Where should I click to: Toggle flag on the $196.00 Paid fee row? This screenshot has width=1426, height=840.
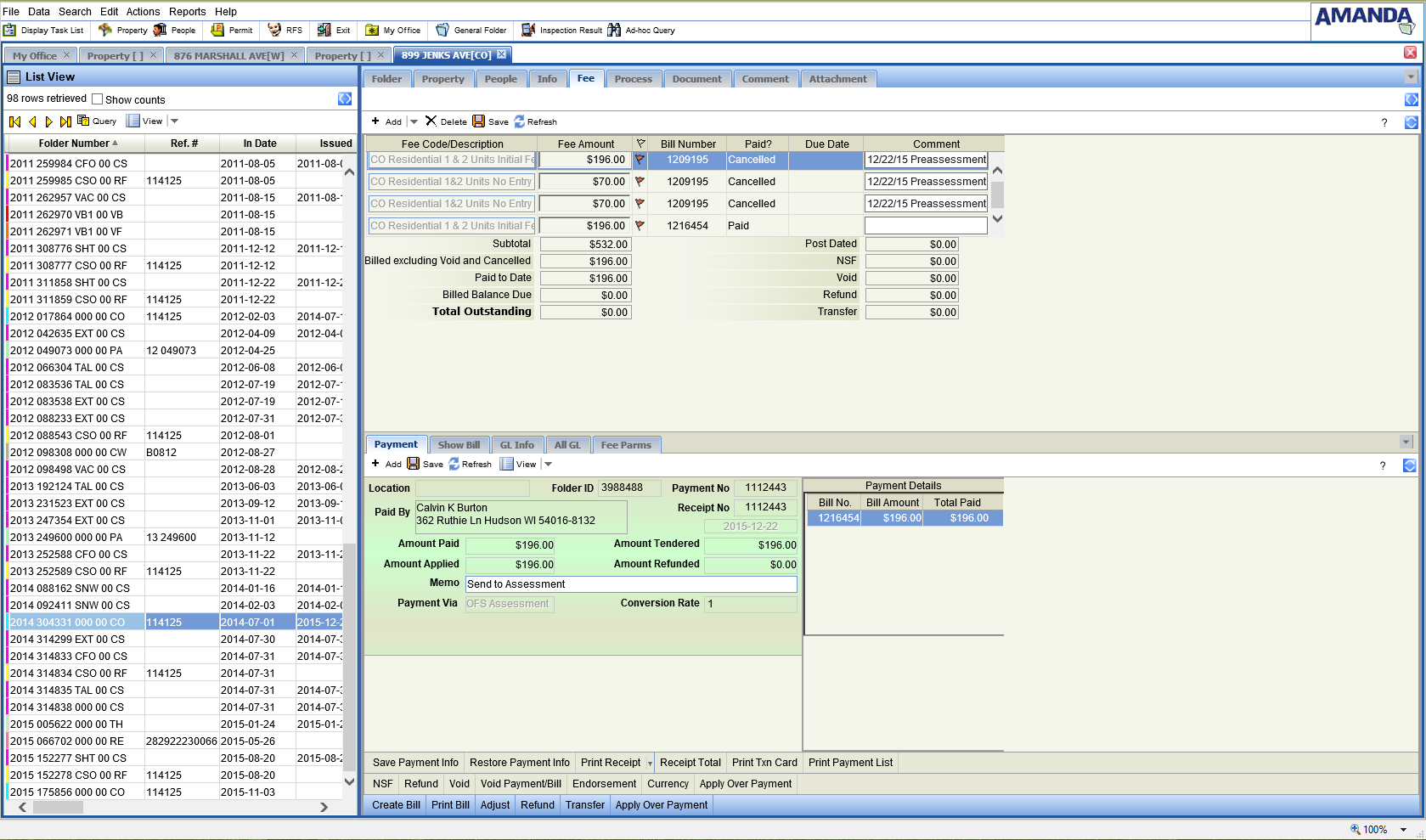tap(640, 226)
